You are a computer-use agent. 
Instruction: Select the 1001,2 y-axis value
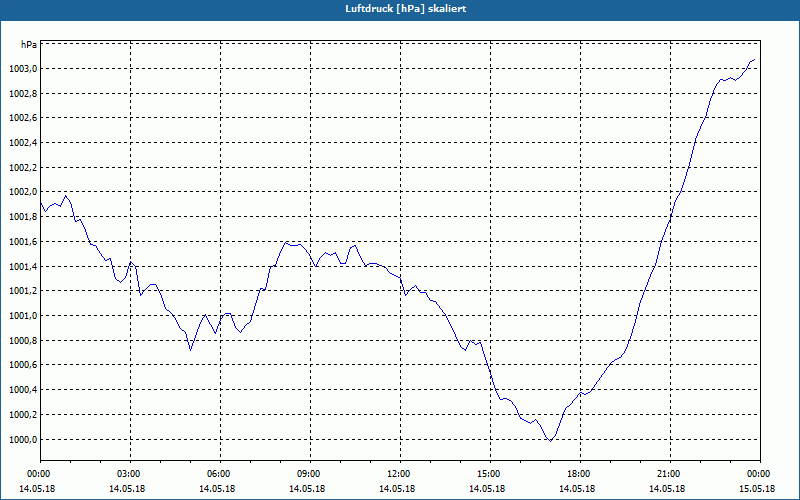(23, 291)
